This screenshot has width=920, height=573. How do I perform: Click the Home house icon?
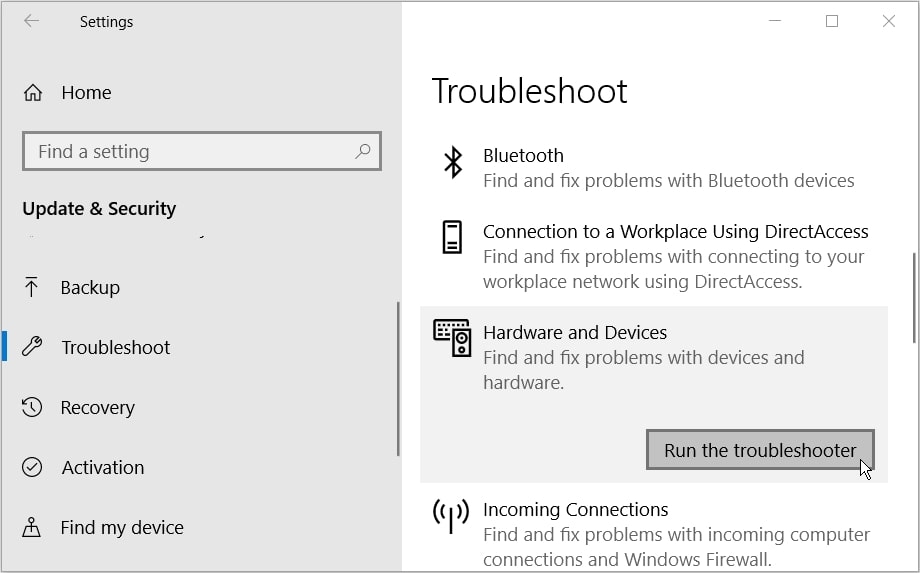click(x=33, y=93)
